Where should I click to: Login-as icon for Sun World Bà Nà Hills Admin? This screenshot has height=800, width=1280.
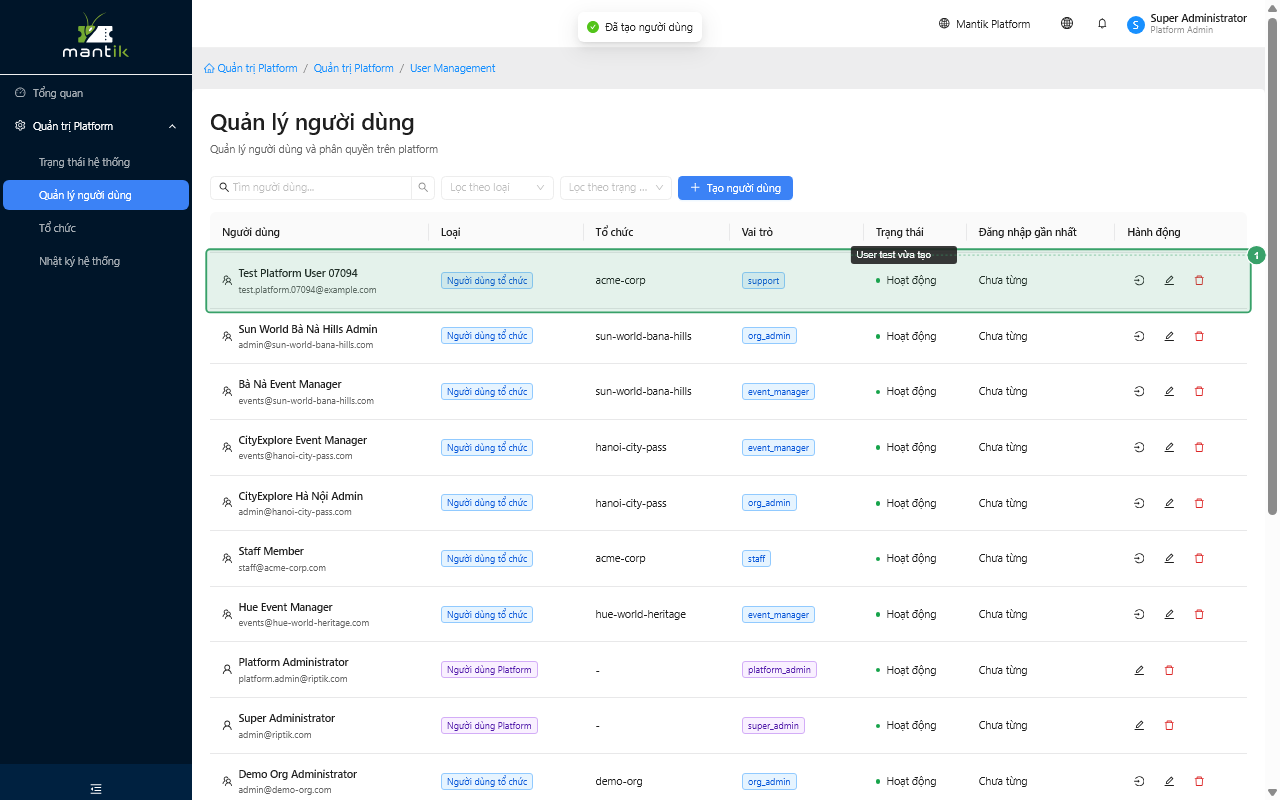click(x=1139, y=336)
